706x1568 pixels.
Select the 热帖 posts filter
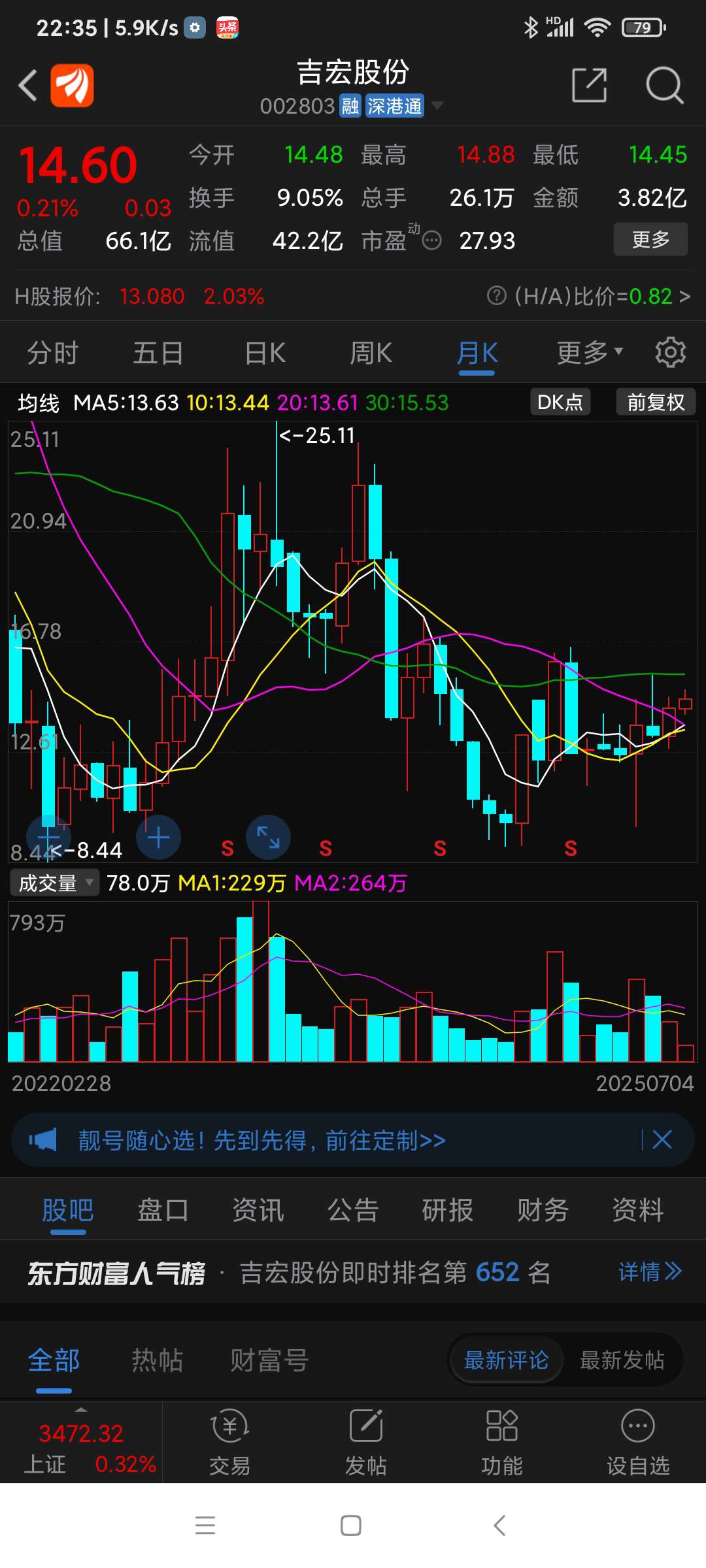[157, 1360]
